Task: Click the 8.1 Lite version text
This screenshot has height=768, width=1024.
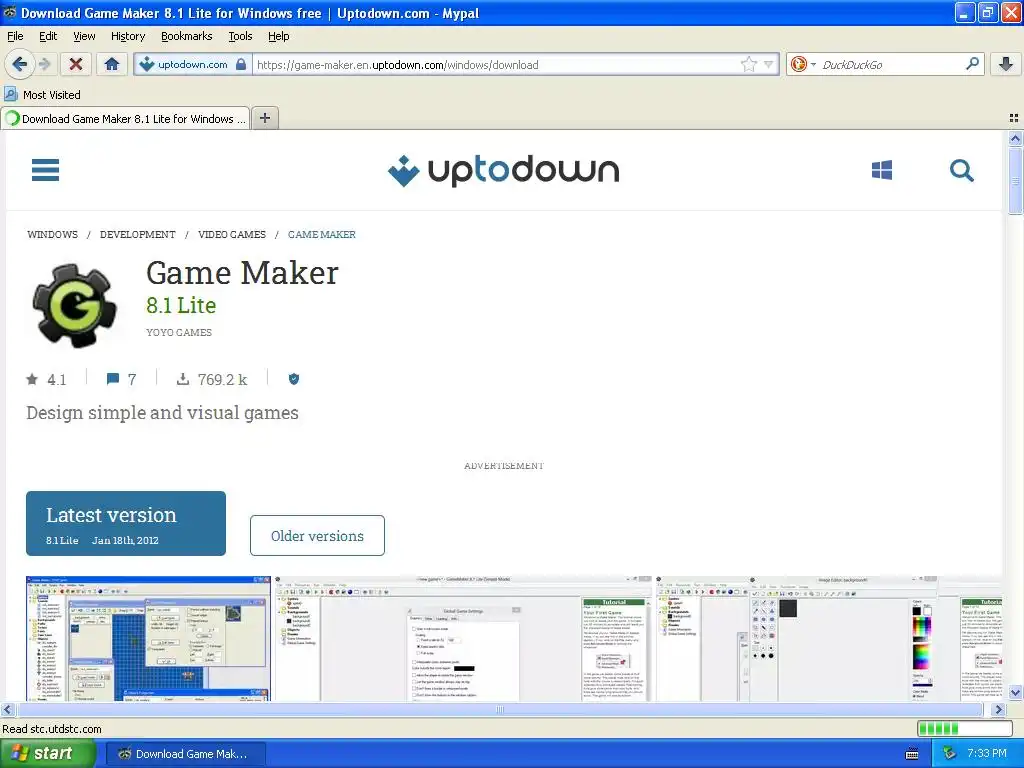Action: tap(181, 305)
